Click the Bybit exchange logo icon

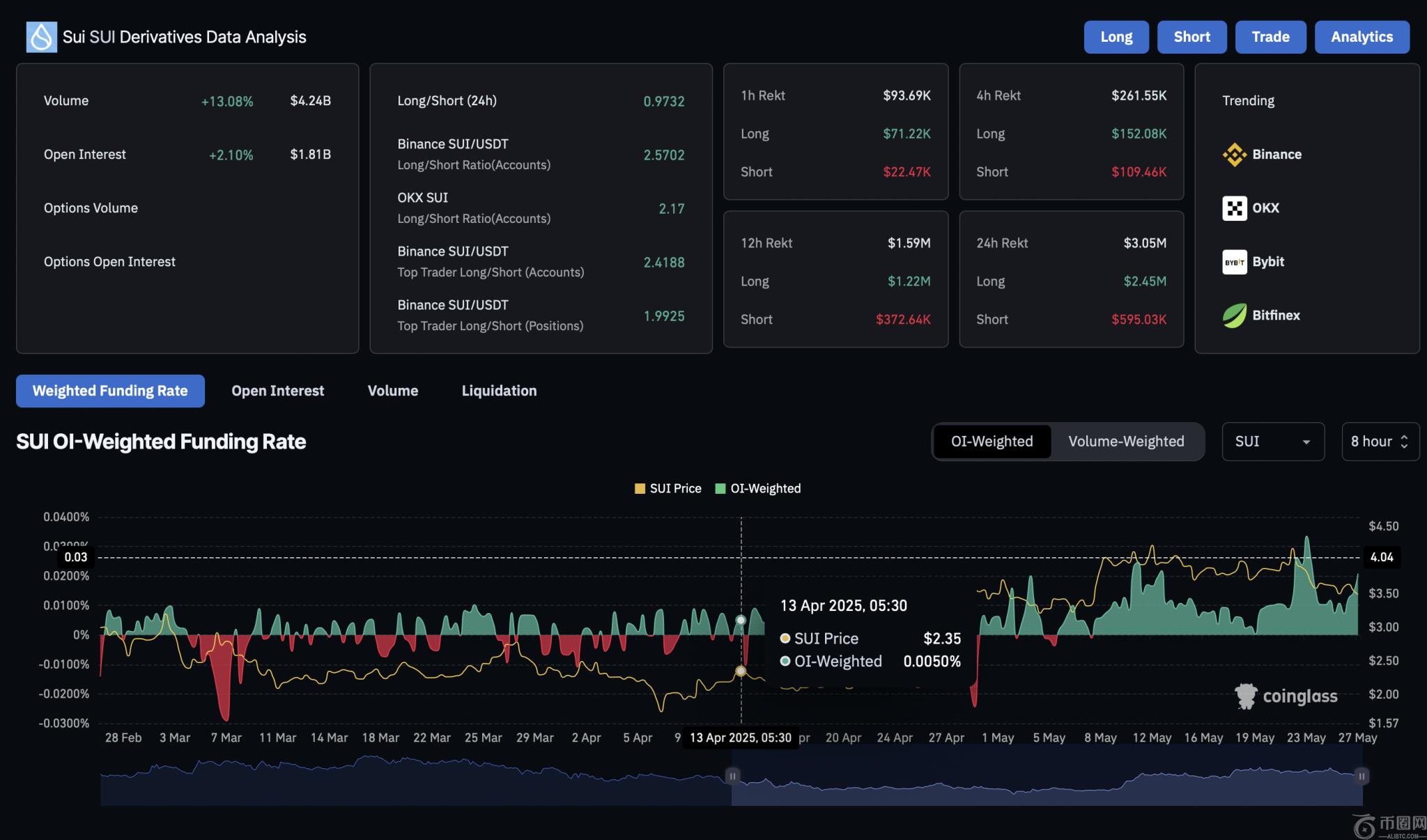pos(1234,262)
